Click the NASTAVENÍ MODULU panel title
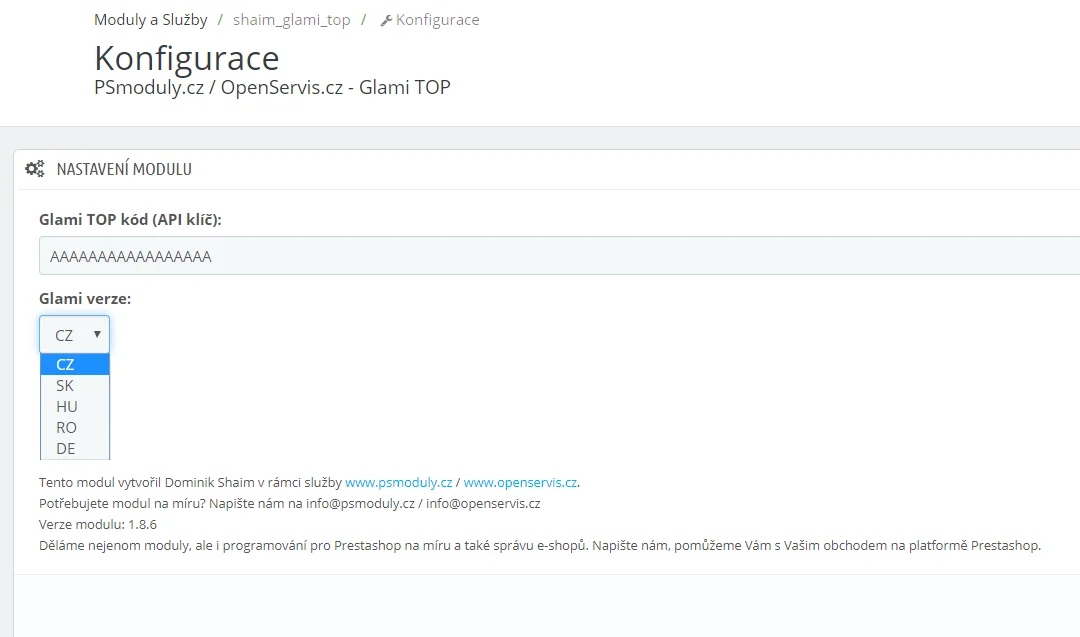This screenshot has width=1080, height=637. [x=124, y=169]
